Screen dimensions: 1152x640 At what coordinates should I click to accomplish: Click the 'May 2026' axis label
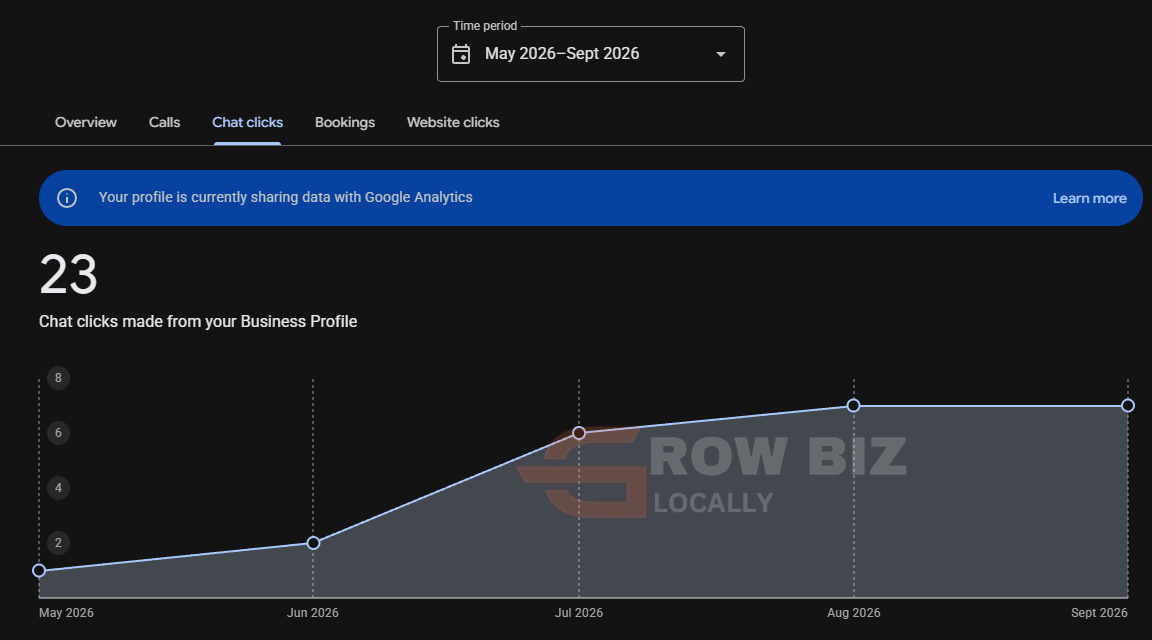66,613
